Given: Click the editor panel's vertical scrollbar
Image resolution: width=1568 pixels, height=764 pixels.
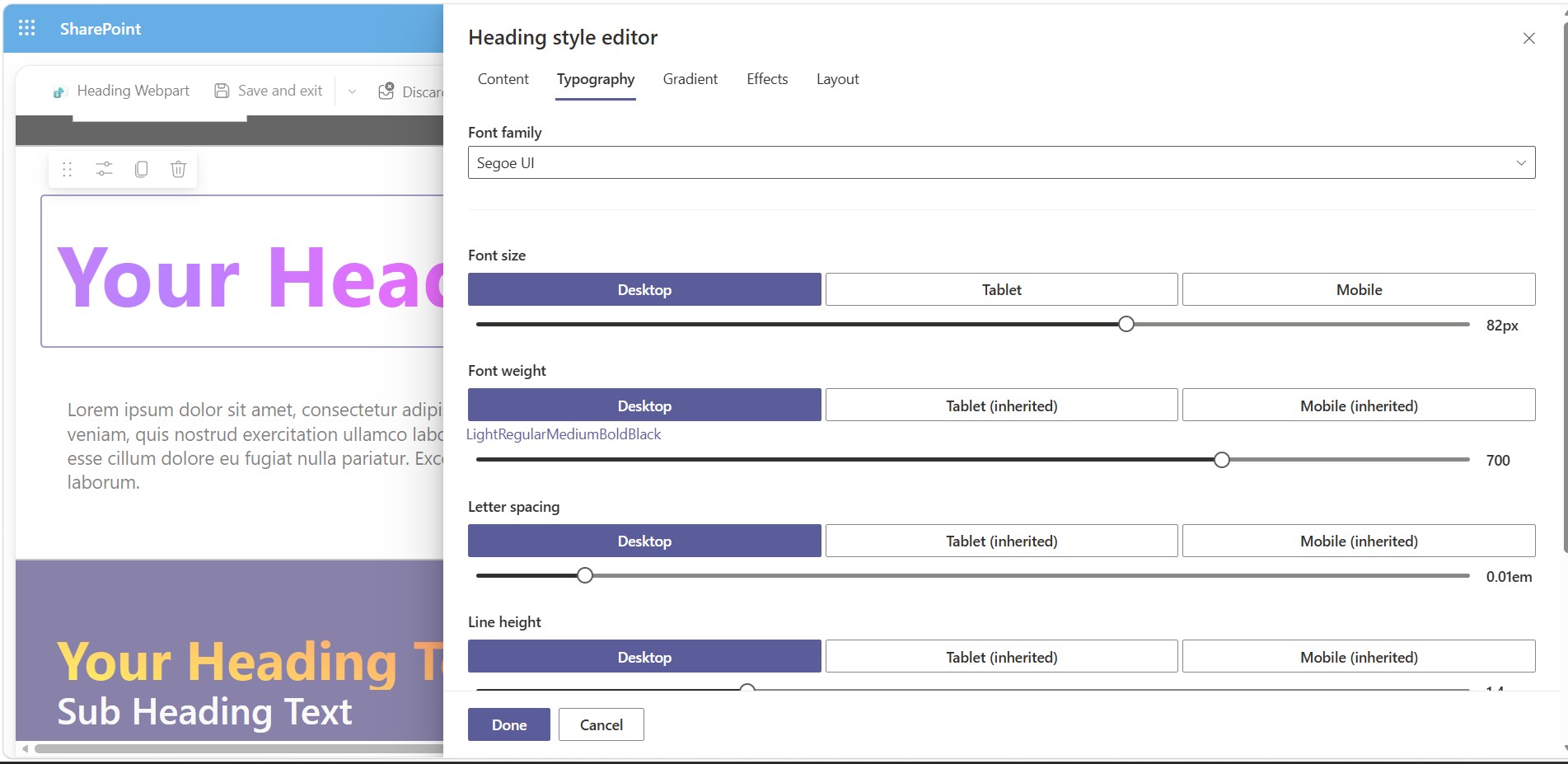Looking at the screenshot, I should 1564,288.
